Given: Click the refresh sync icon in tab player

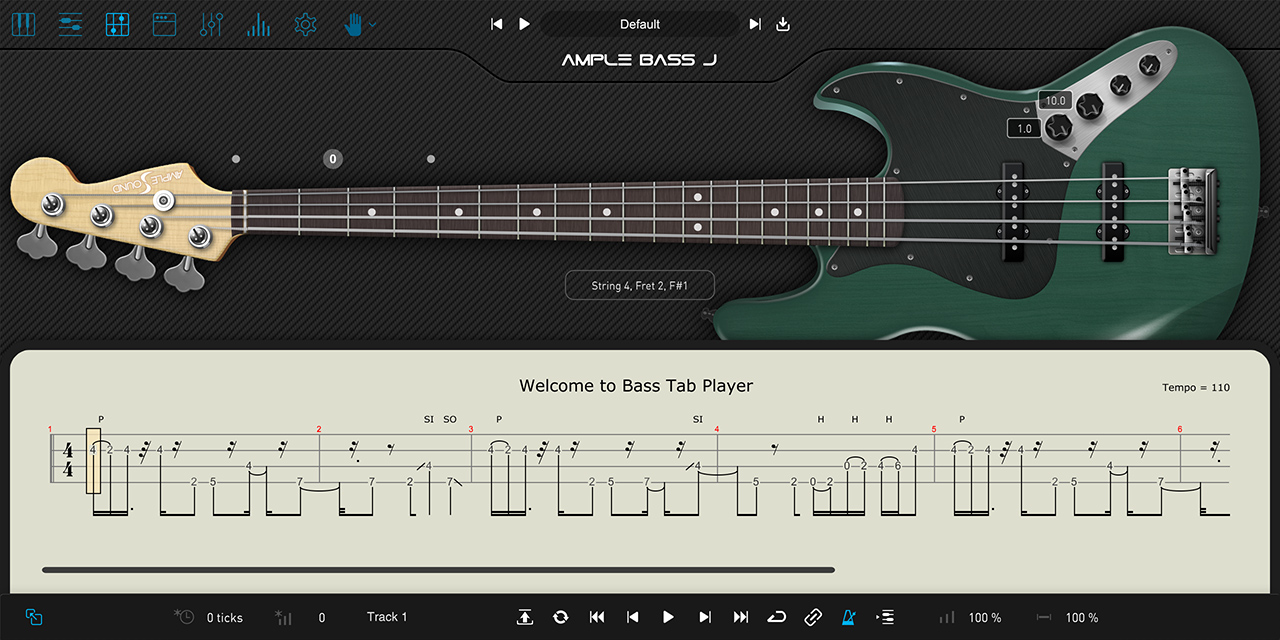Looking at the screenshot, I should 560,617.
